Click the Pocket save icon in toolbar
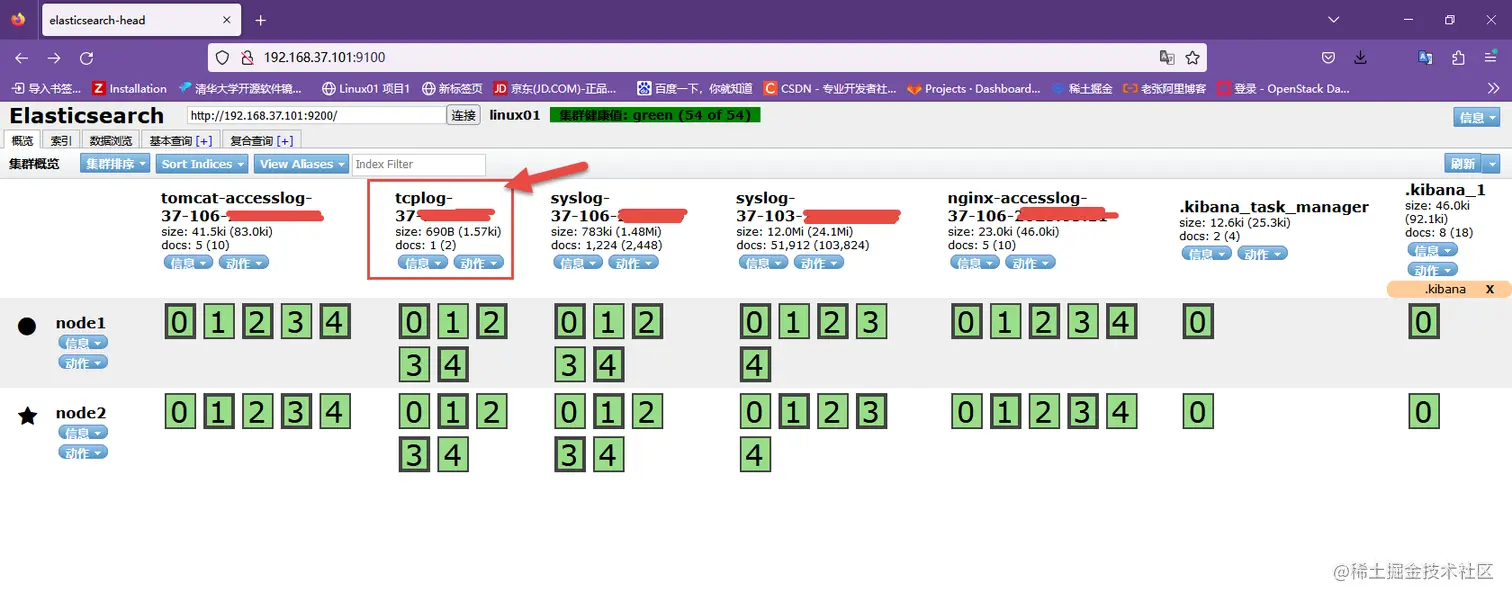The image size is (1512, 600). pos(1328,58)
